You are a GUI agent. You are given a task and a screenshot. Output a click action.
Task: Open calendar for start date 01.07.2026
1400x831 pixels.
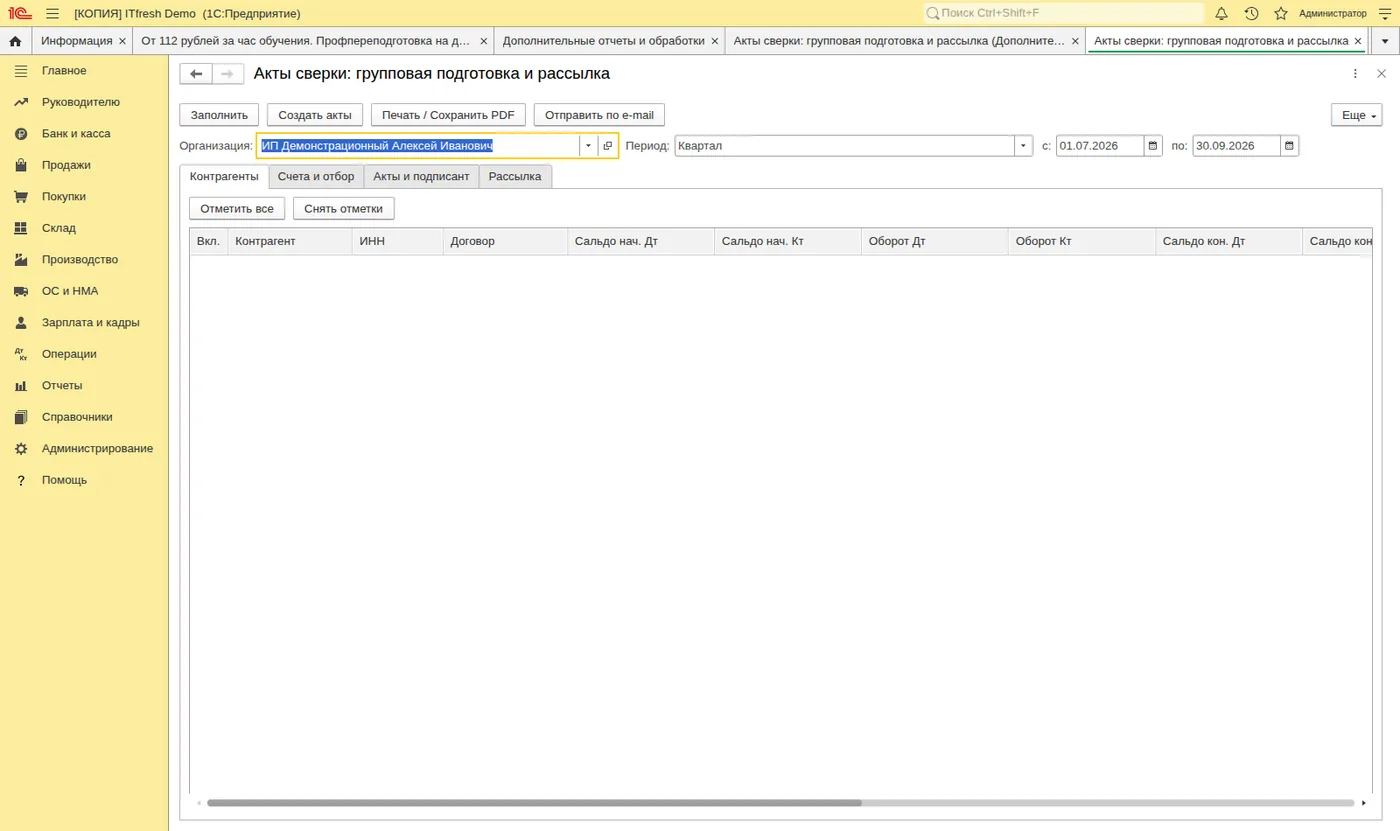[x=1153, y=146]
